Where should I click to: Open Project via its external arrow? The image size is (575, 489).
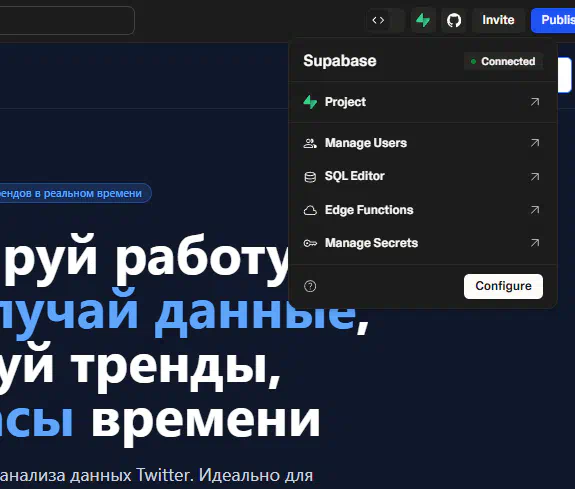pyautogui.click(x=535, y=102)
